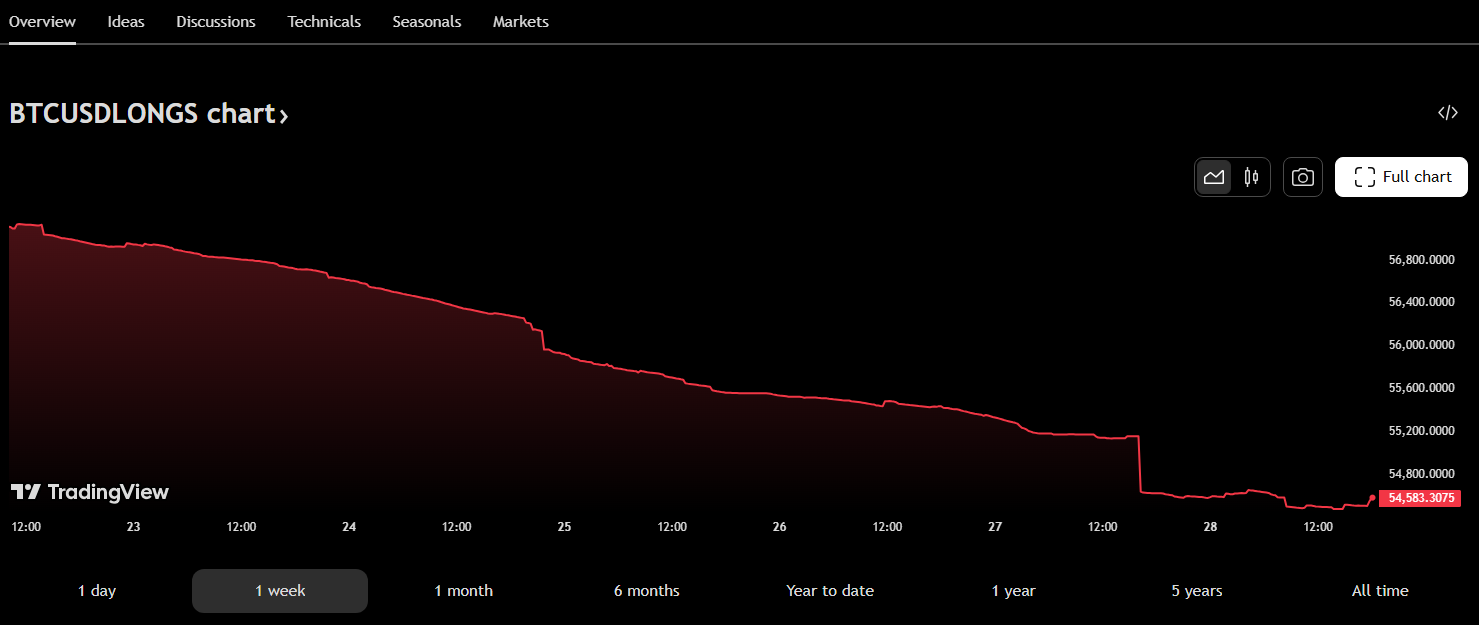Click the 56,000.0000 price axis label
This screenshot has height=625, width=1479.
pos(1421,345)
